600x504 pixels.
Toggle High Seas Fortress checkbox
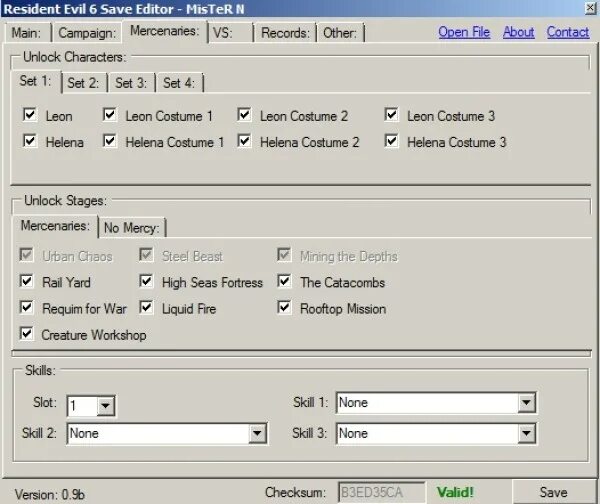click(146, 281)
